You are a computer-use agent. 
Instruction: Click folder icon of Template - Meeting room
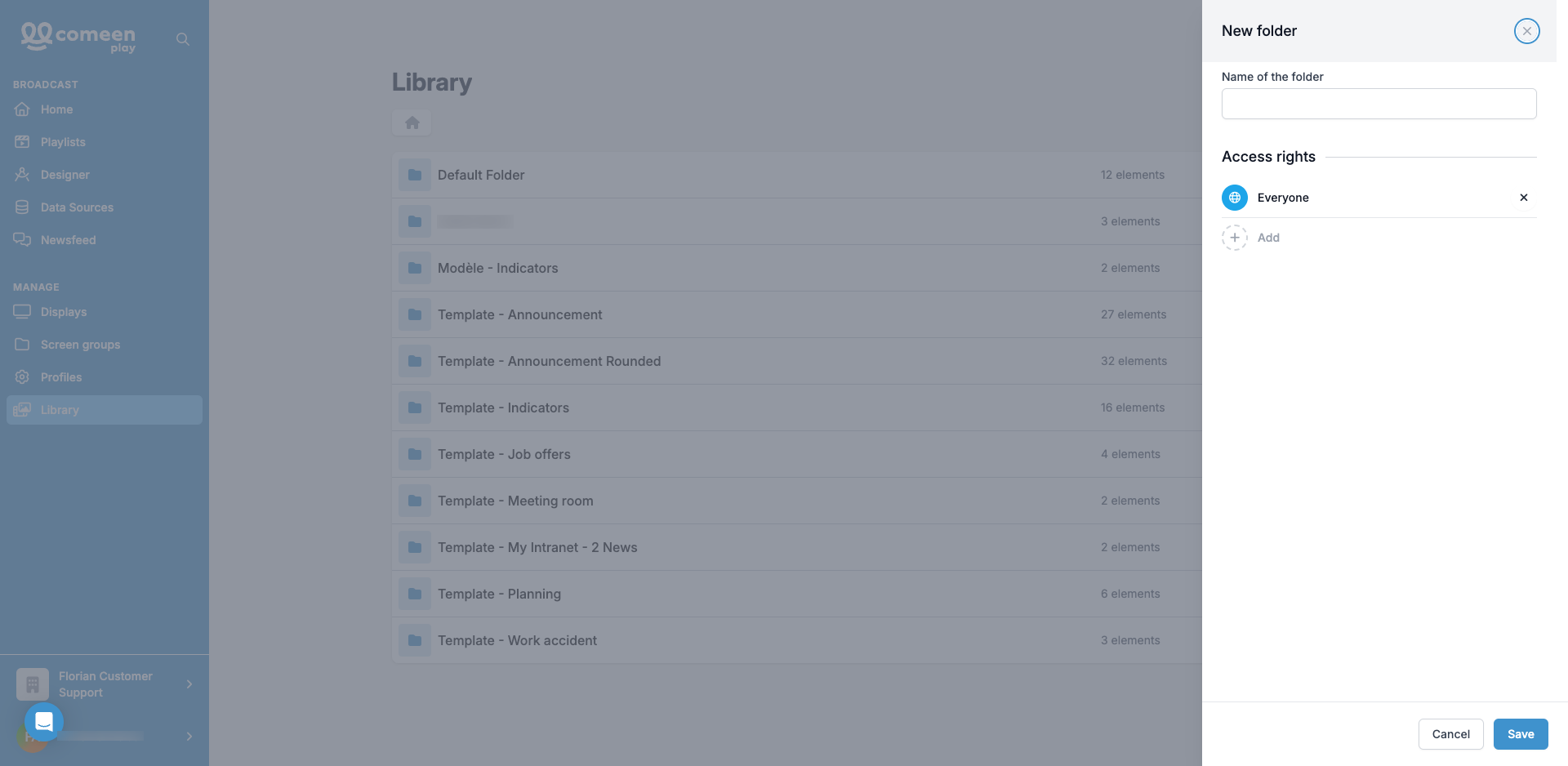(415, 501)
